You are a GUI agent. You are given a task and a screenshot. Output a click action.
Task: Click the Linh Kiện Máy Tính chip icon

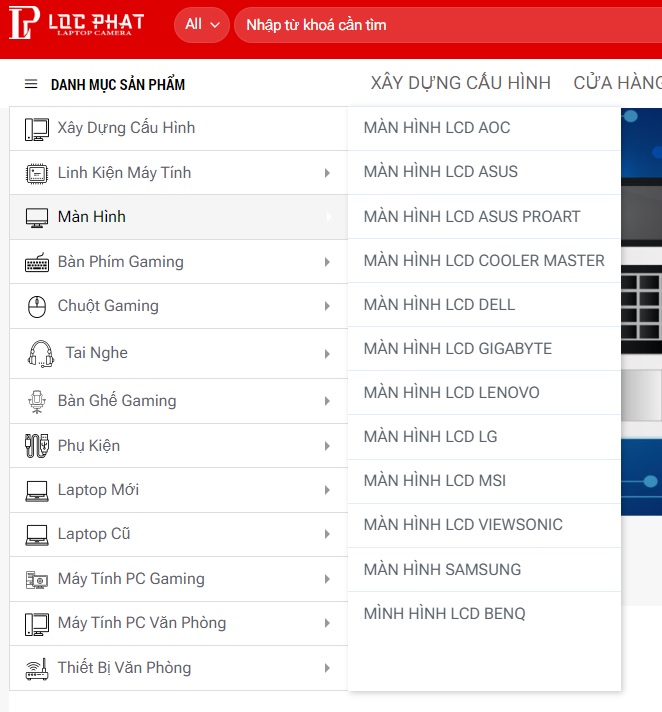37,173
